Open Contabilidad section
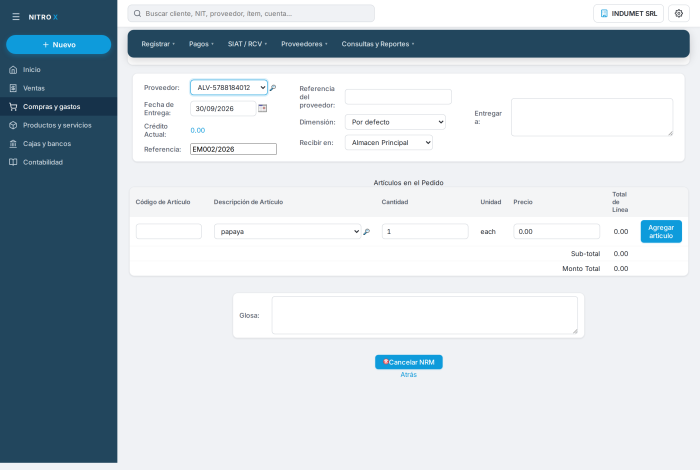 58,162
